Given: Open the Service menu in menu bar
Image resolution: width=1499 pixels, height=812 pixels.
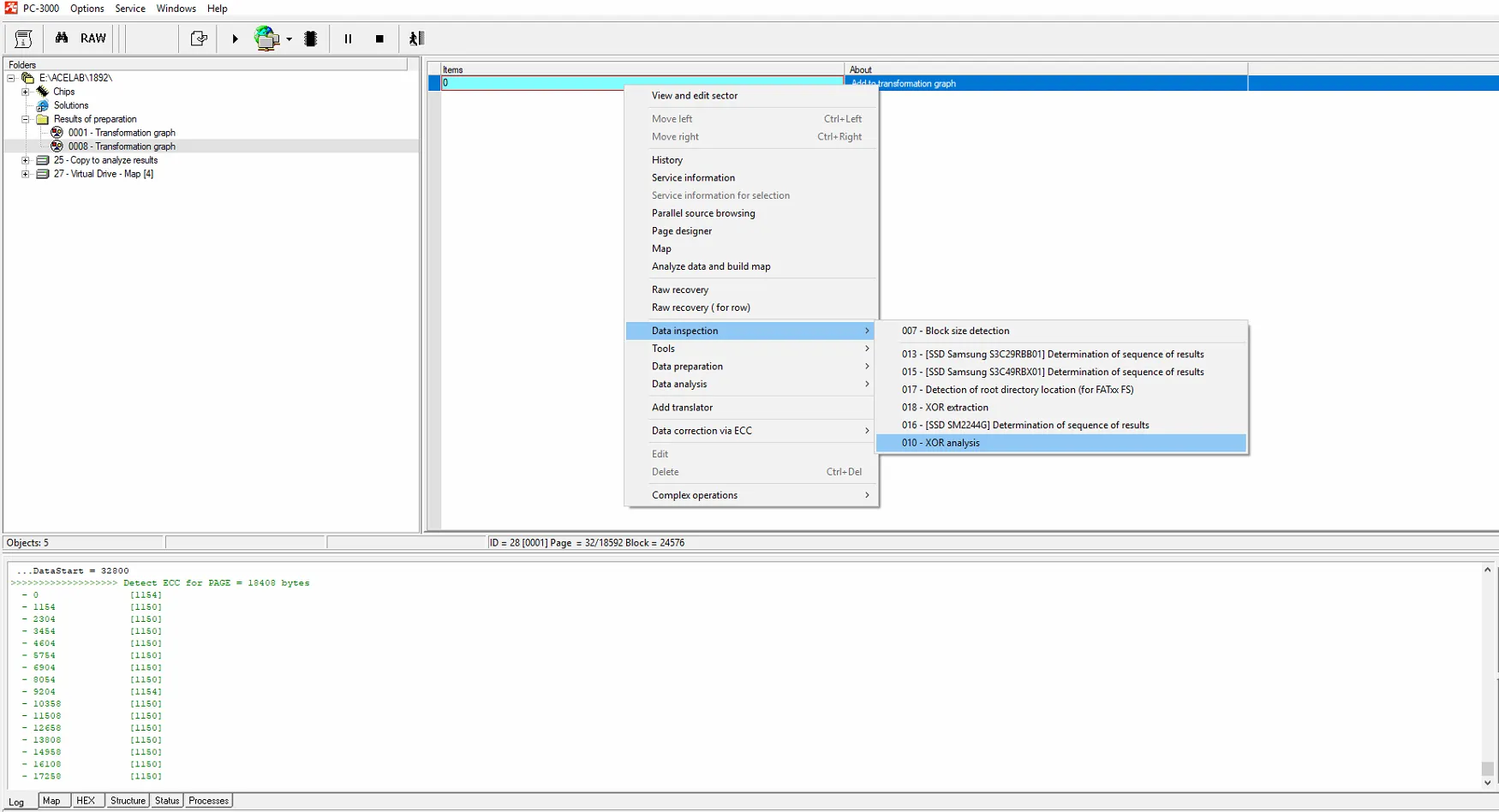Looking at the screenshot, I should click(x=130, y=9).
